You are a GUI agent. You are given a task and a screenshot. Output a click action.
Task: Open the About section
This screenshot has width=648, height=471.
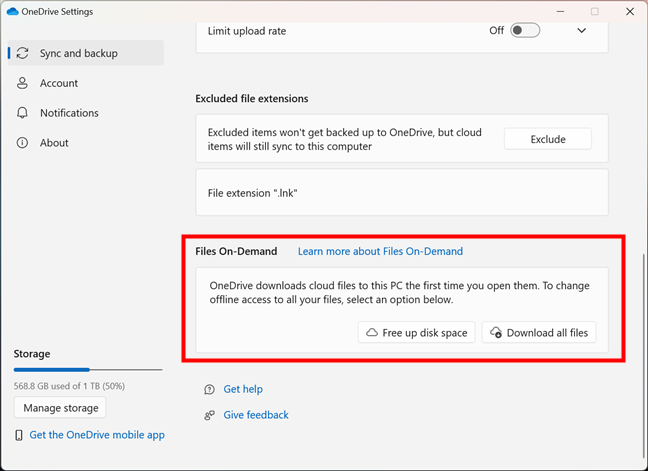click(x=54, y=143)
